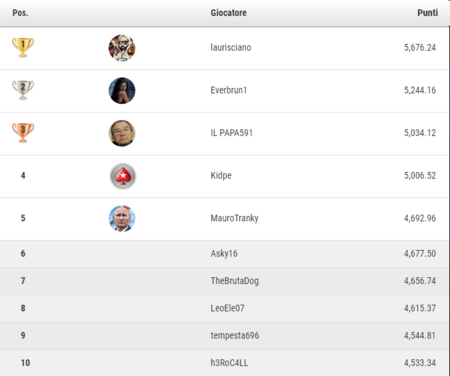
Task: Open player laurisciano's name
Action: point(231,48)
